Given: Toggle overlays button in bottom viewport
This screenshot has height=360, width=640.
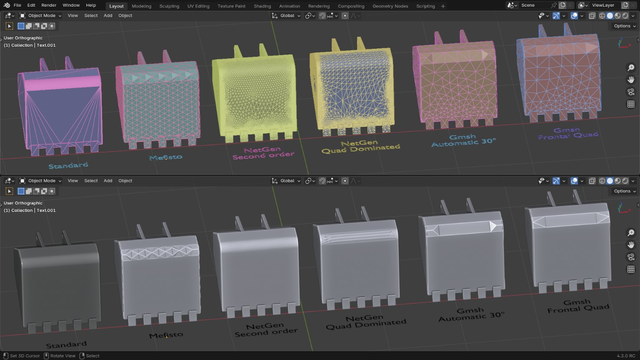Looking at the screenshot, I should [574, 180].
